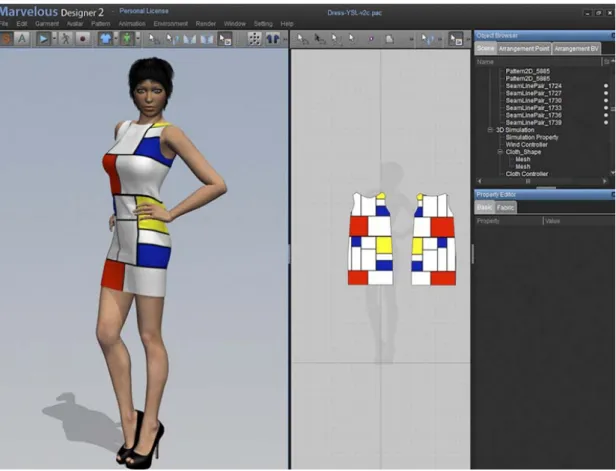The image size is (616, 471).
Task: Collapse the Cloth_Shape tree node
Action: coord(500,152)
